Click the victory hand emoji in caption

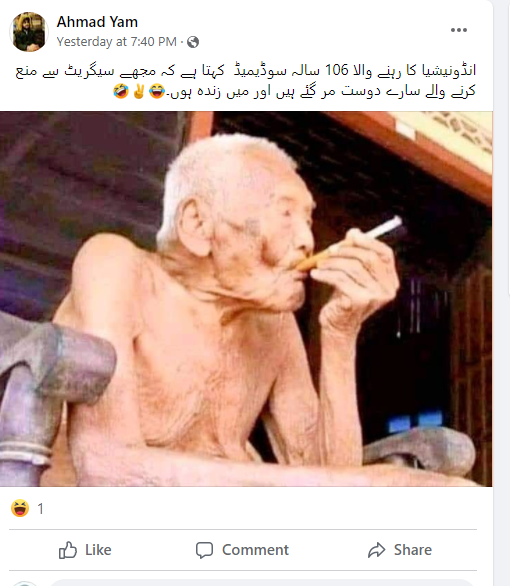pyautogui.click(x=139, y=91)
